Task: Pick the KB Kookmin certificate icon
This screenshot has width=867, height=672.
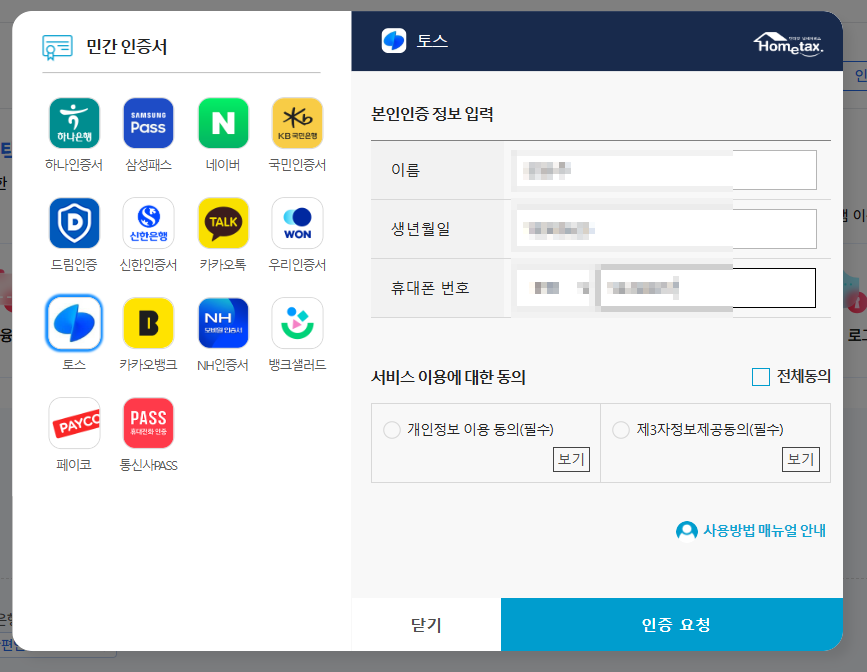Action: pyautogui.click(x=297, y=123)
